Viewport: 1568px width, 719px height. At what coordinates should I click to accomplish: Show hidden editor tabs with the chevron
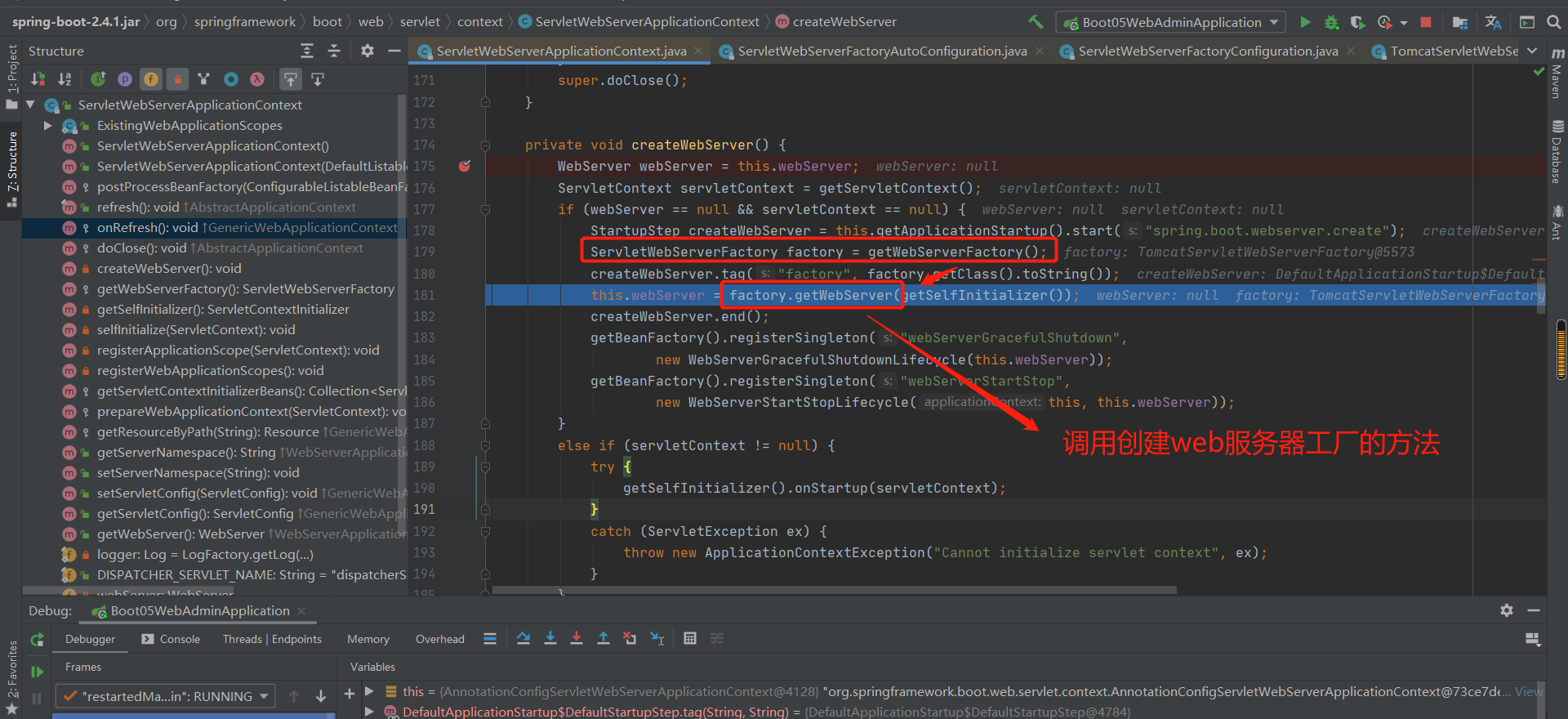(1532, 51)
